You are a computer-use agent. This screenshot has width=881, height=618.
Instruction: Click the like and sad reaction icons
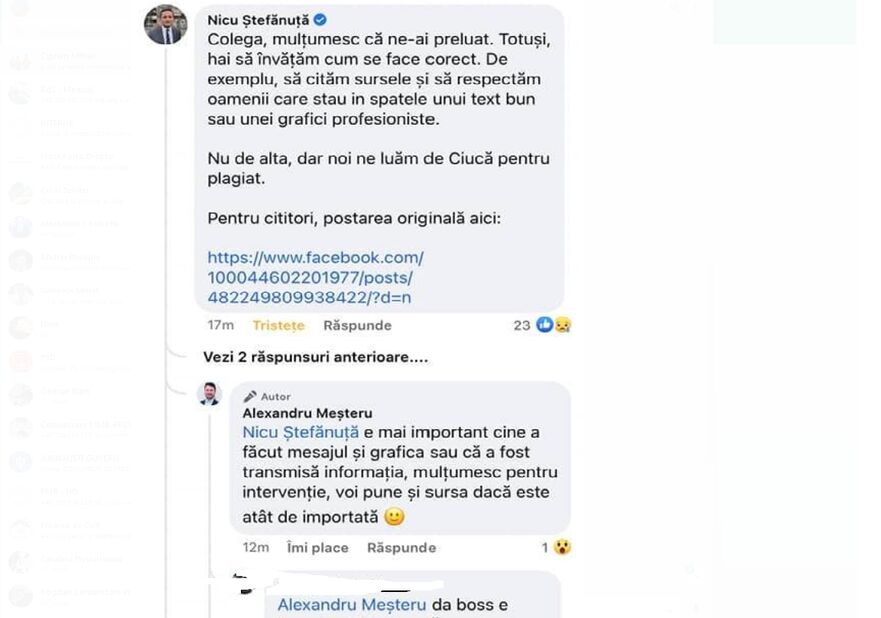pos(554,325)
